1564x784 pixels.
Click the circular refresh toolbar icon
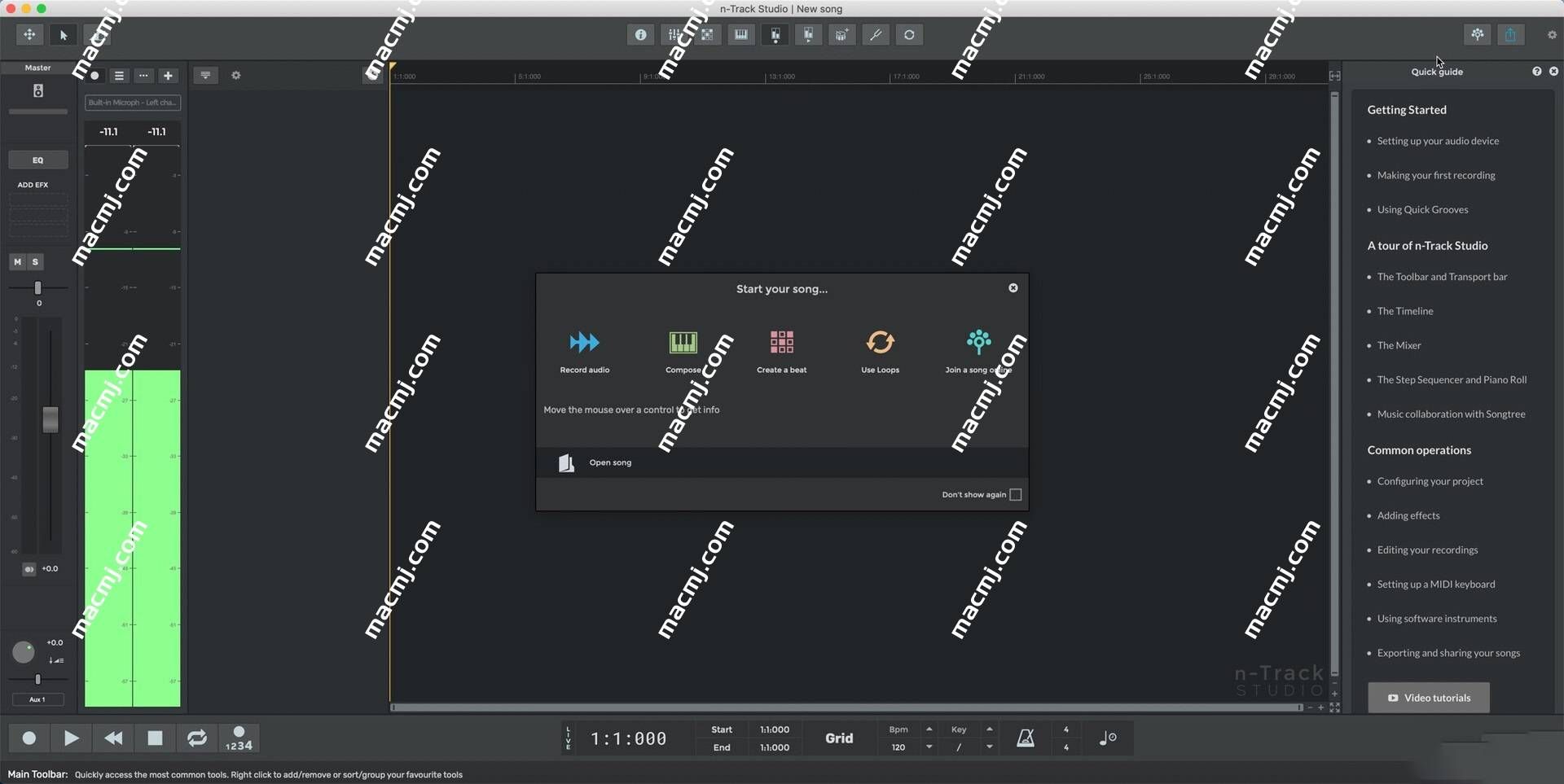click(x=909, y=35)
